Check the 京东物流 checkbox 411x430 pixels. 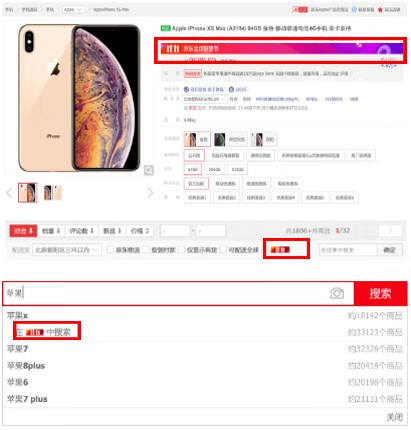(110, 250)
